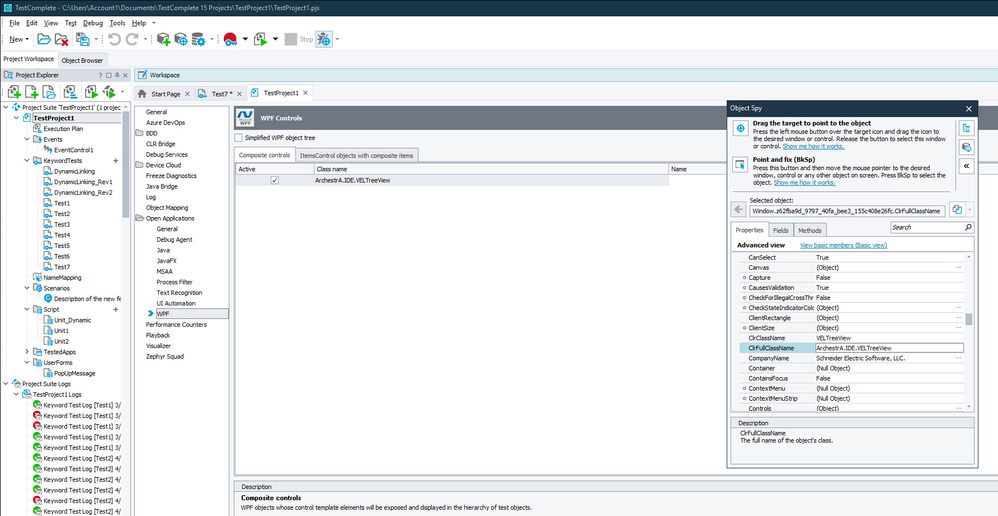Click the back arrow beside Selected object
The width and height of the screenshot is (998, 516).
coord(738,210)
